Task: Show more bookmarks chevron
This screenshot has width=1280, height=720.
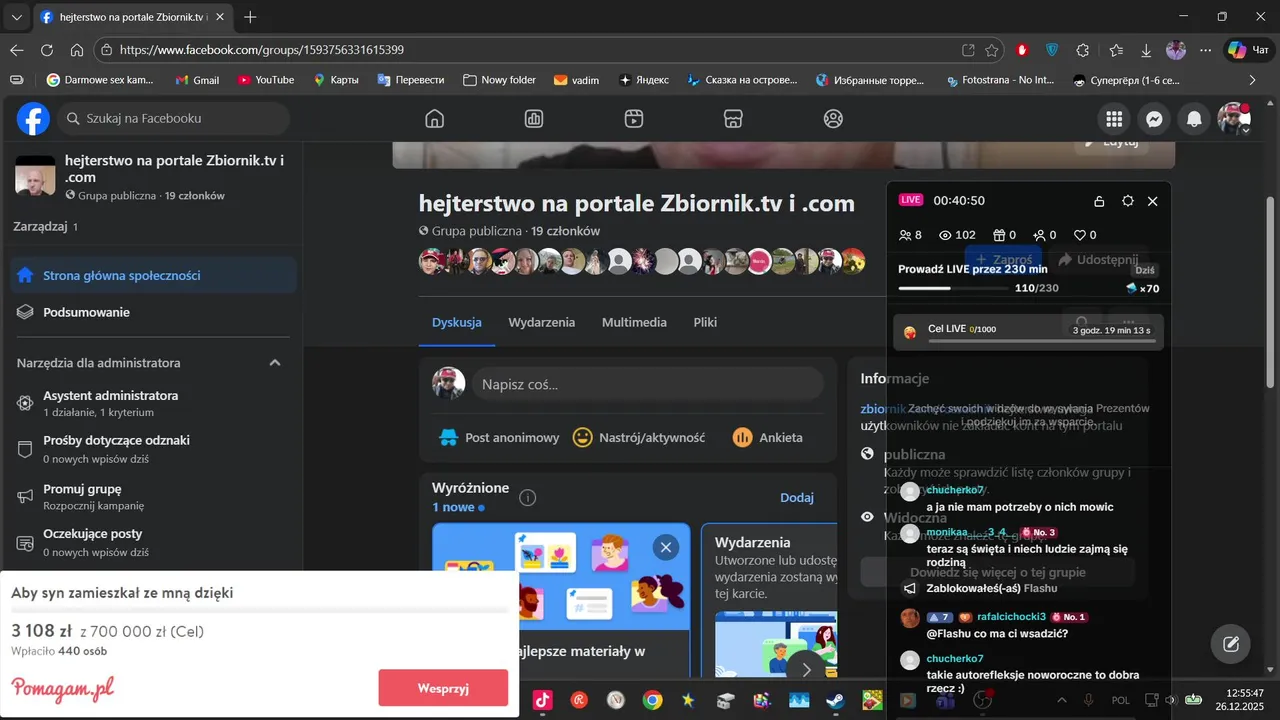Action: point(1253,80)
